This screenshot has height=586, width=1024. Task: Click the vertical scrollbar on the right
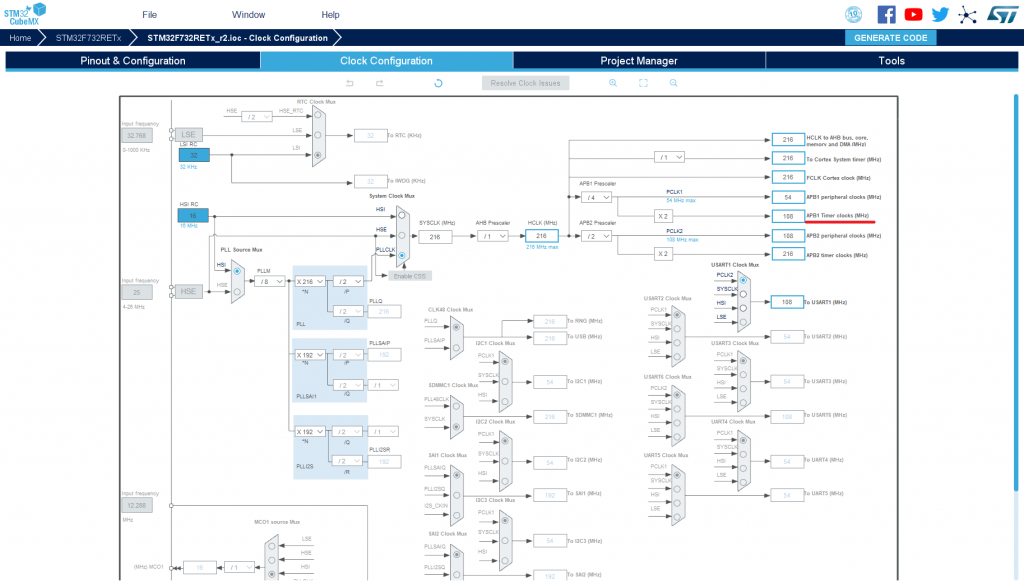pos(1016,293)
